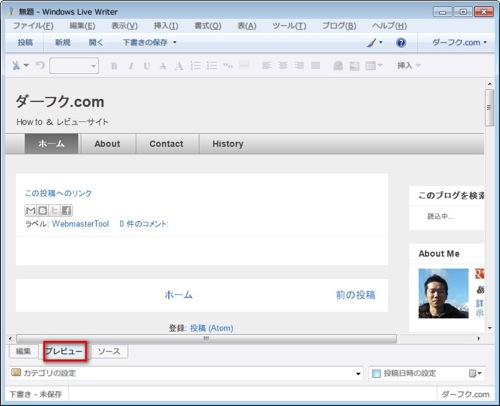
Task: Justify text alignment
Action: [315, 65]
